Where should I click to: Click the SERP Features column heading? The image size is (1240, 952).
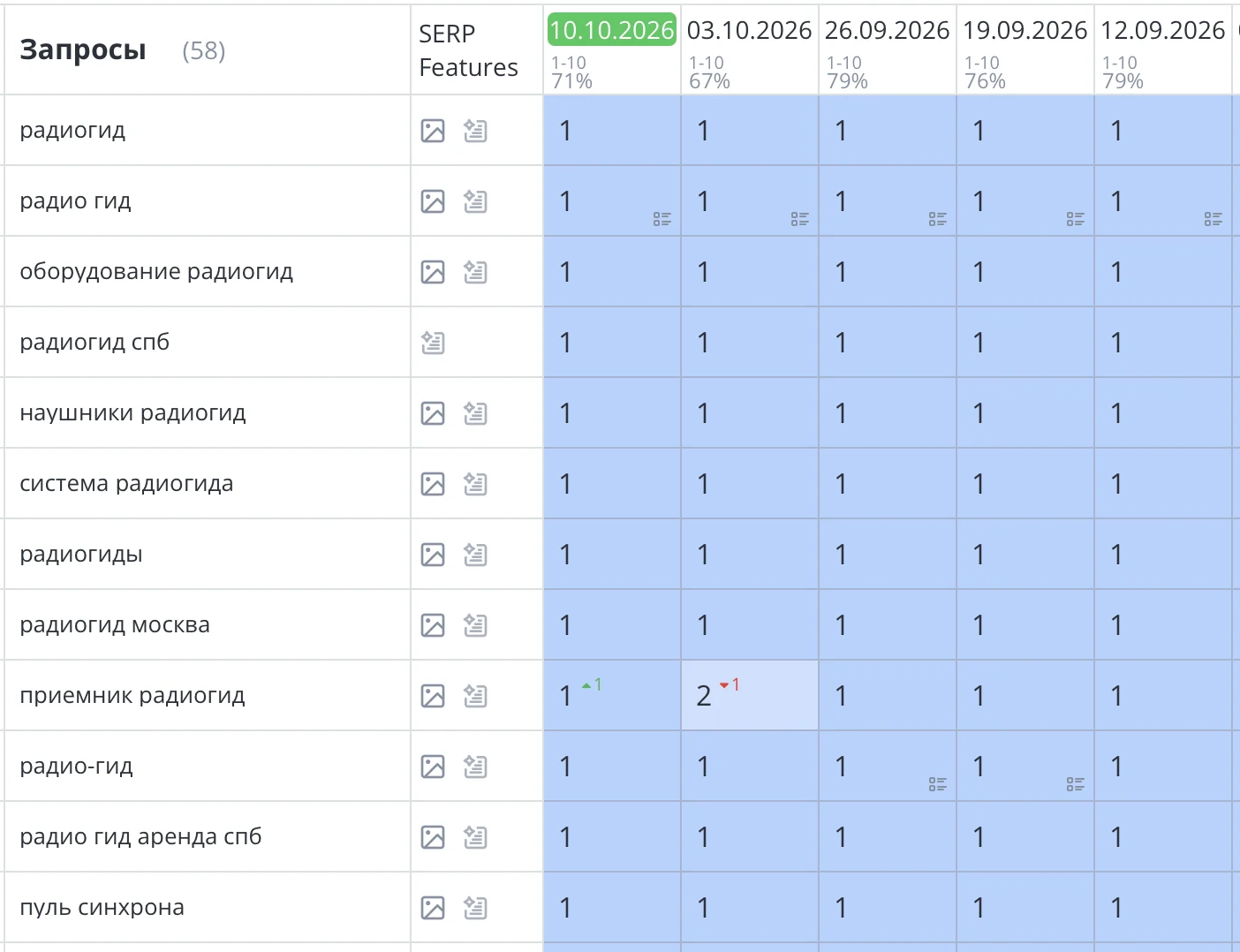(x=468, y=50)
